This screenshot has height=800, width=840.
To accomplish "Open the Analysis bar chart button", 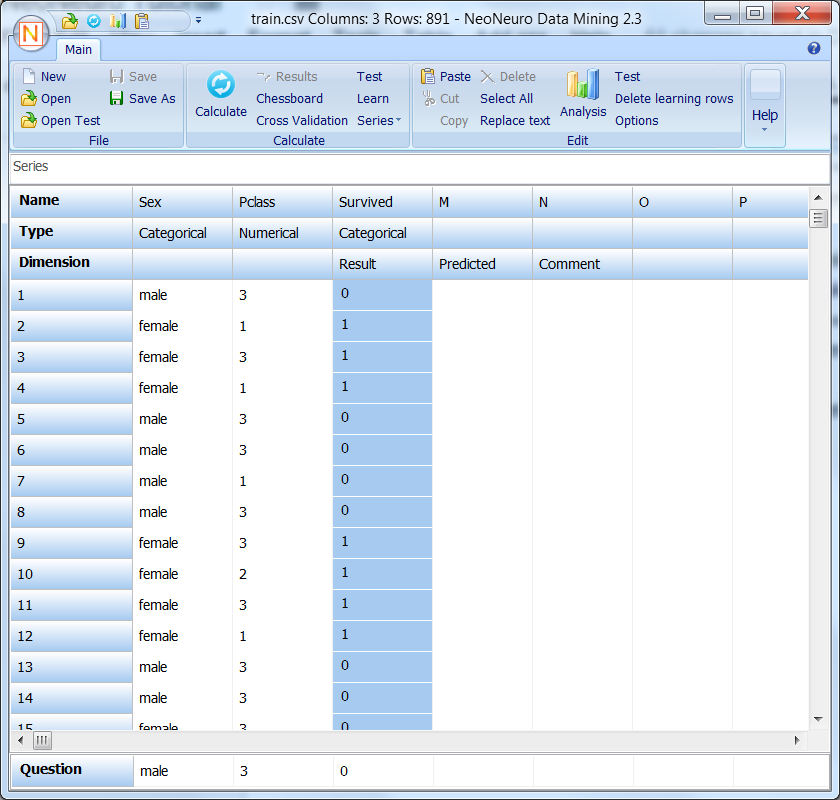I will [583, 94].
